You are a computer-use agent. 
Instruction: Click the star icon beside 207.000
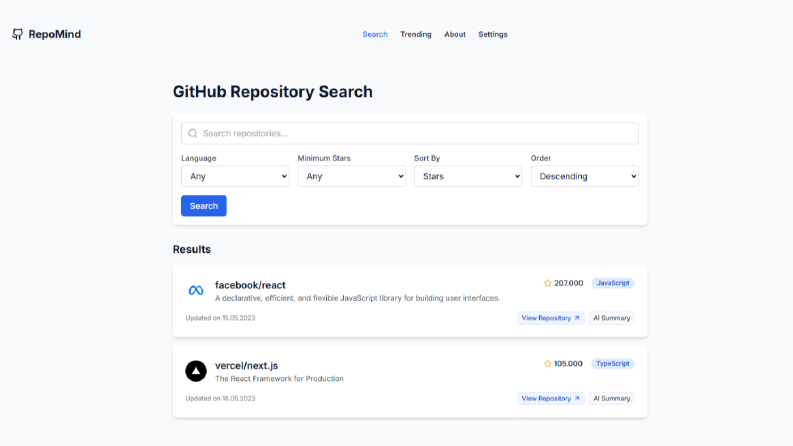click(547, 283)
